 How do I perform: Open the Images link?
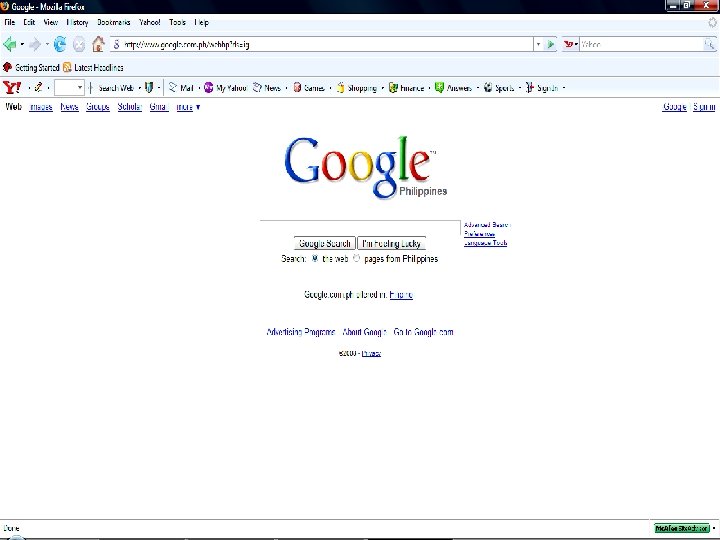pyautogui.click(x=40, y=107)
